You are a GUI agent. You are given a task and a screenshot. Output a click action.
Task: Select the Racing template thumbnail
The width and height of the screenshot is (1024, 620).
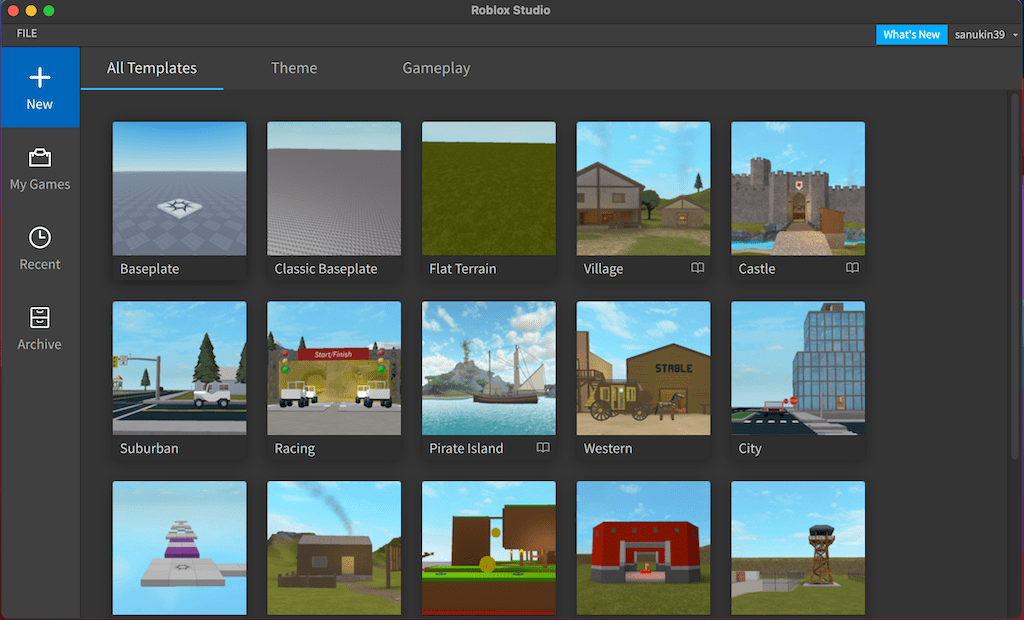click(334, 368)
